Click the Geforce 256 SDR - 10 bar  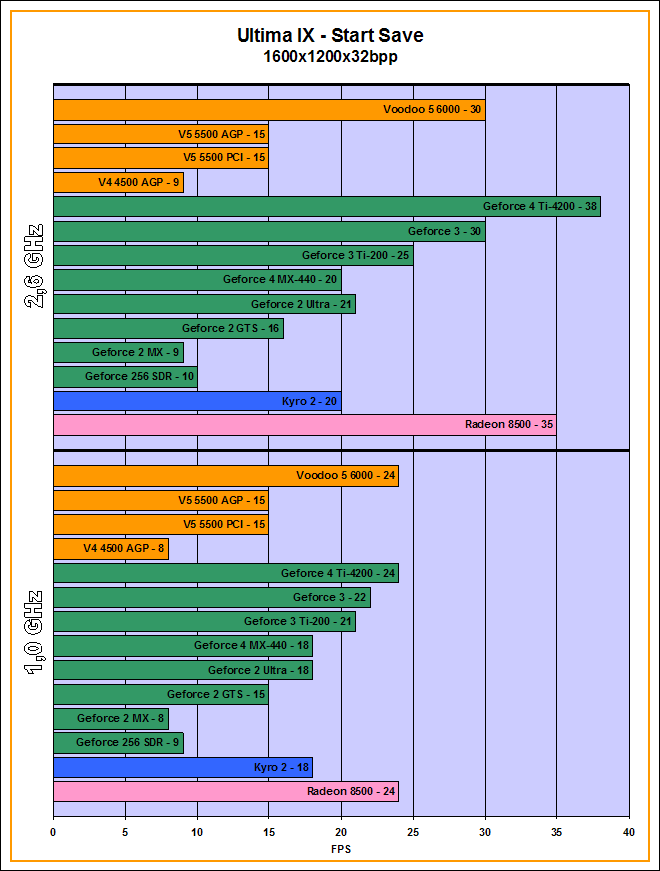124,377
